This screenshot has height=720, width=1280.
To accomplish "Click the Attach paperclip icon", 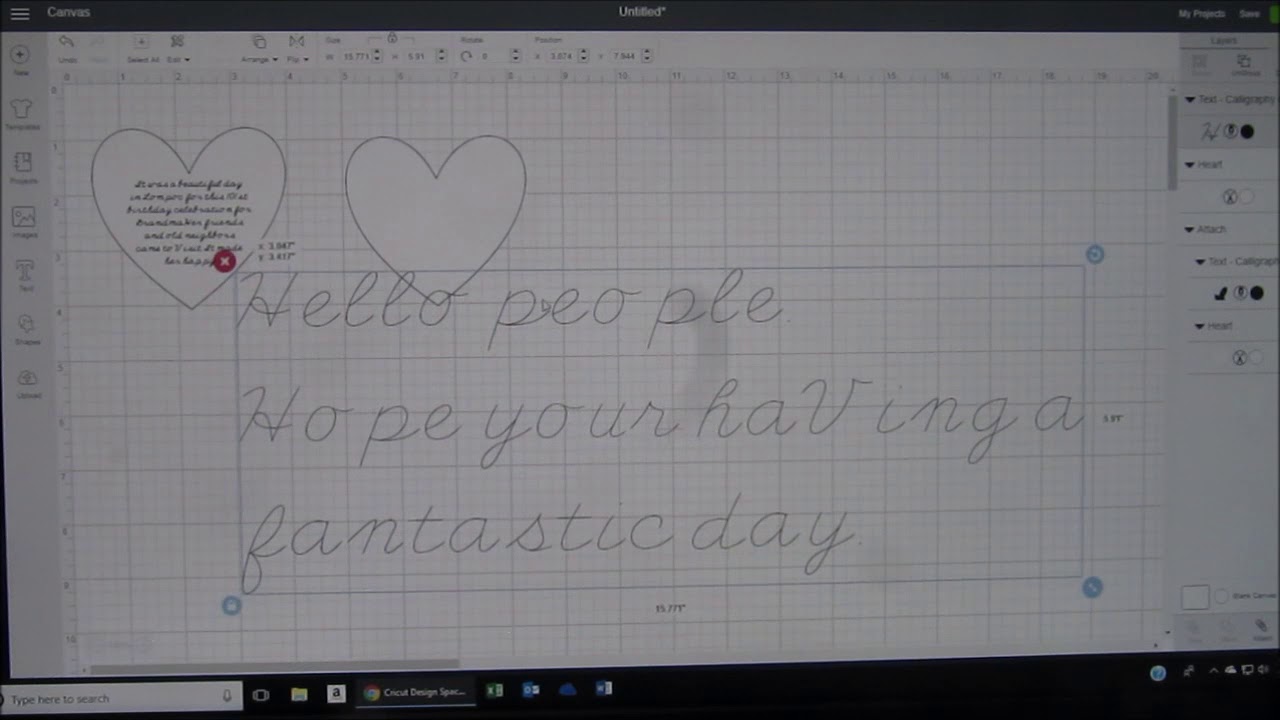I will [1261, 626].
